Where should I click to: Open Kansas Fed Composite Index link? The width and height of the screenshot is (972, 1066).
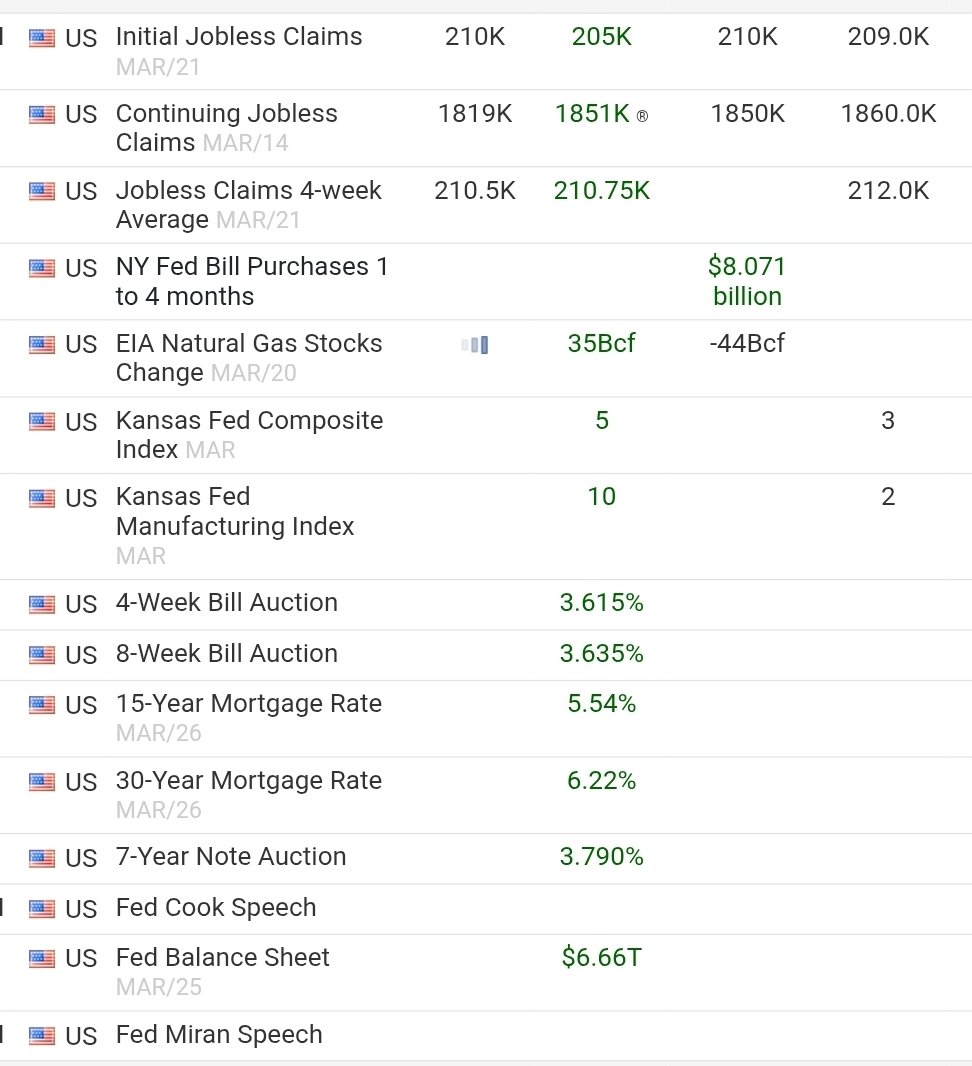pos(249,434)
